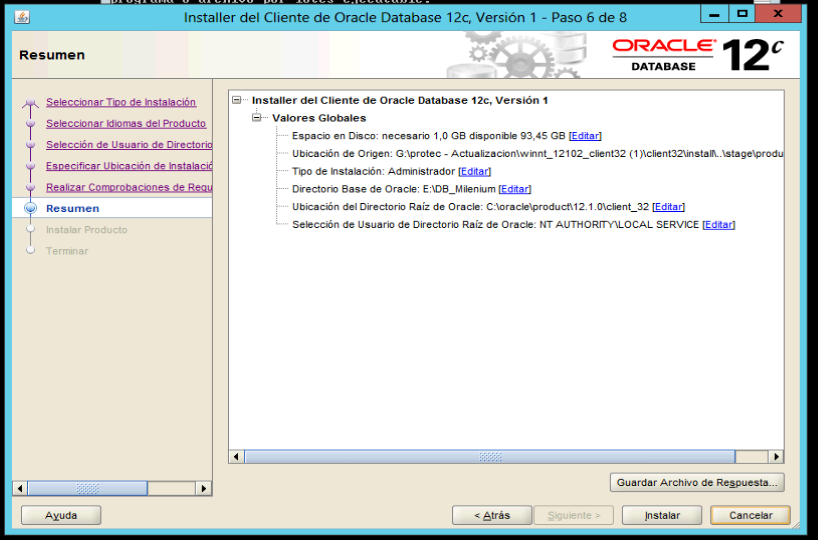Screen dimensions: 818x540
Task: Edit Ubicación del Directorio Raíz de Oracle
Action: click(x=668, y=207)
